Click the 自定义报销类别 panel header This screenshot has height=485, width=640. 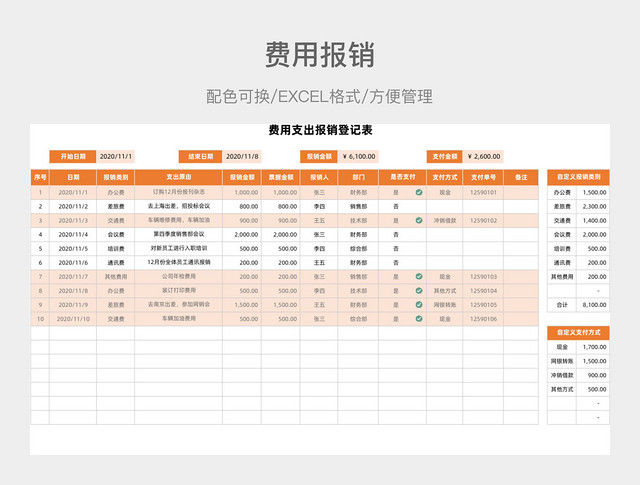(x=578, y=177)
